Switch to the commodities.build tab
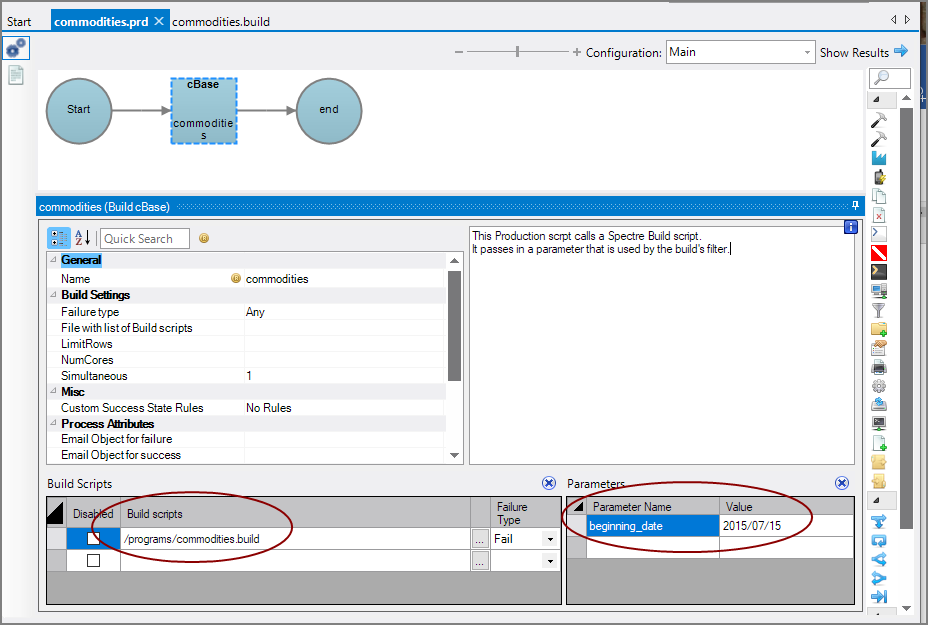 click(221, 21)
